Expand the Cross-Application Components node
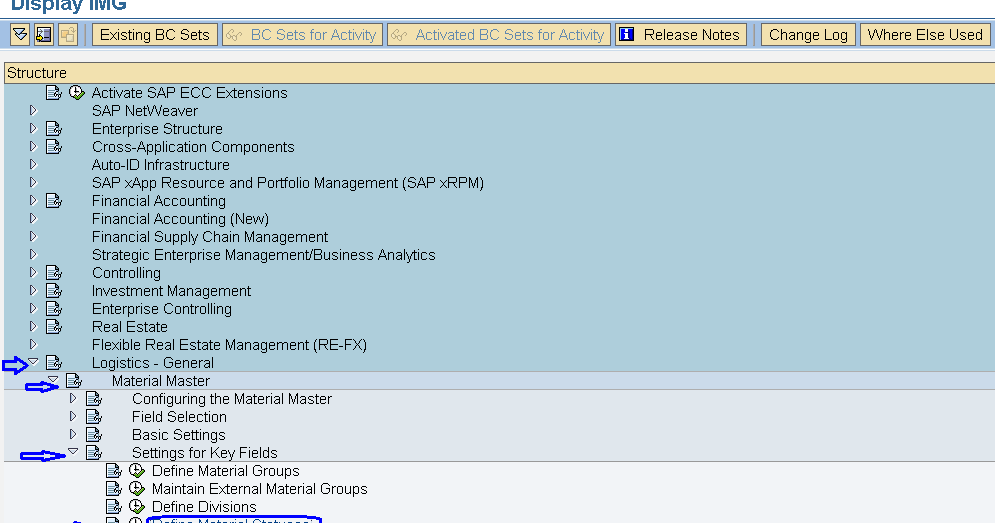 click(34, 147)
